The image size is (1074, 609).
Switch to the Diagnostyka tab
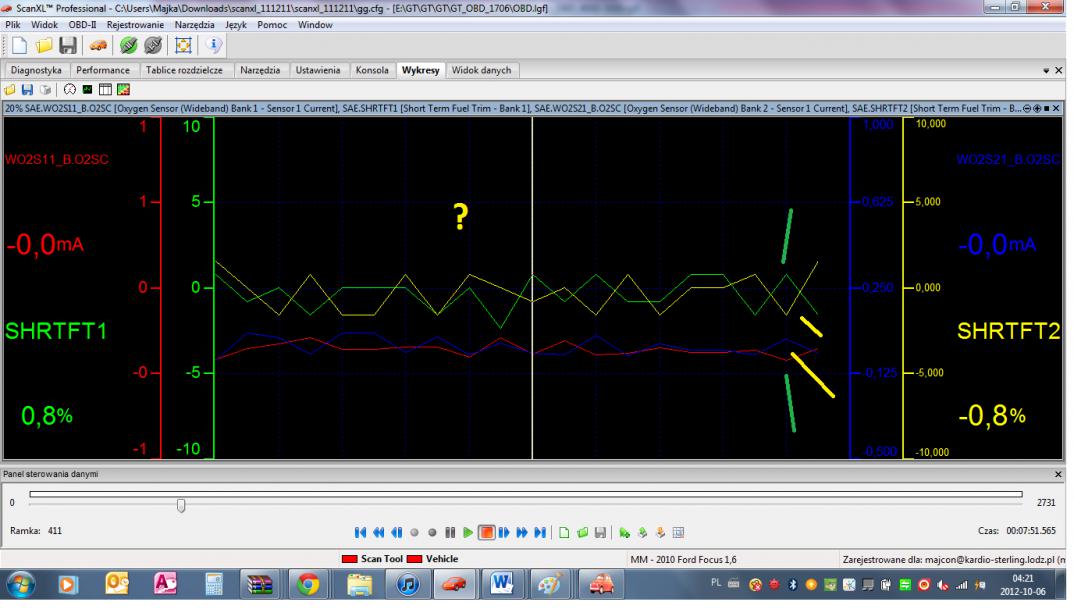36,70
